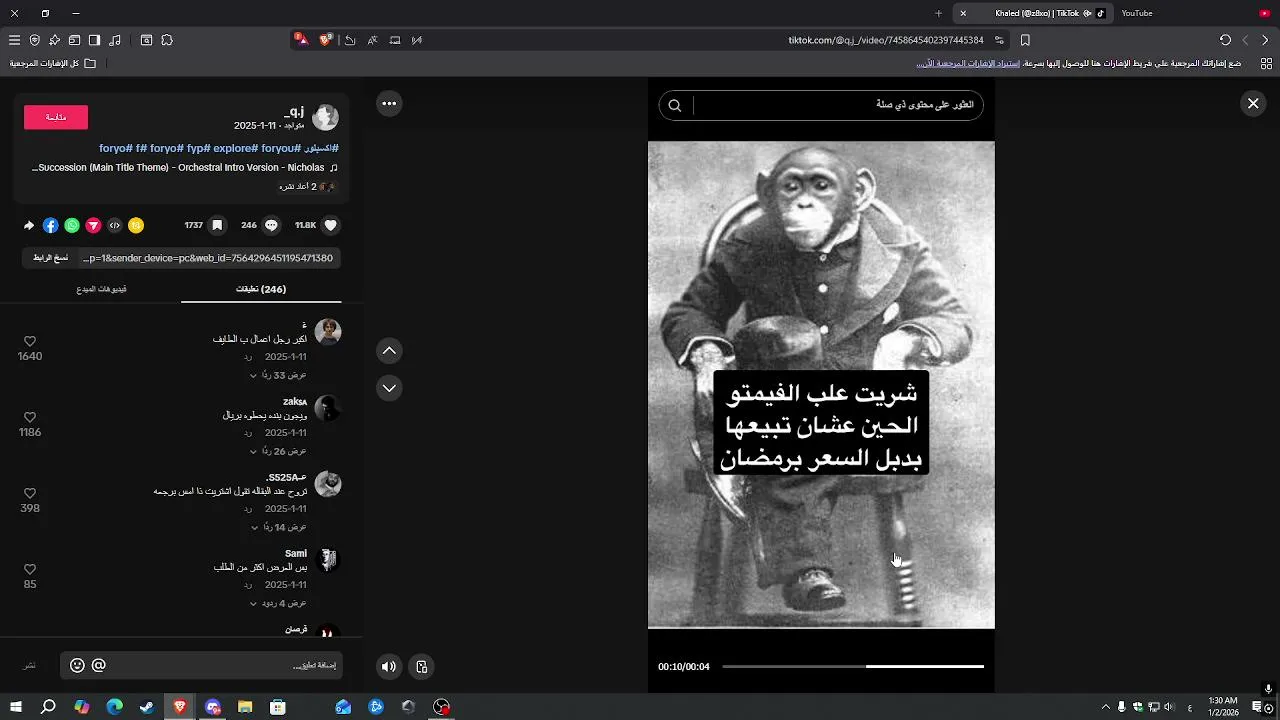
Task: Click the Brave Rewards triangle icon
Action: [x=301, y=40]
